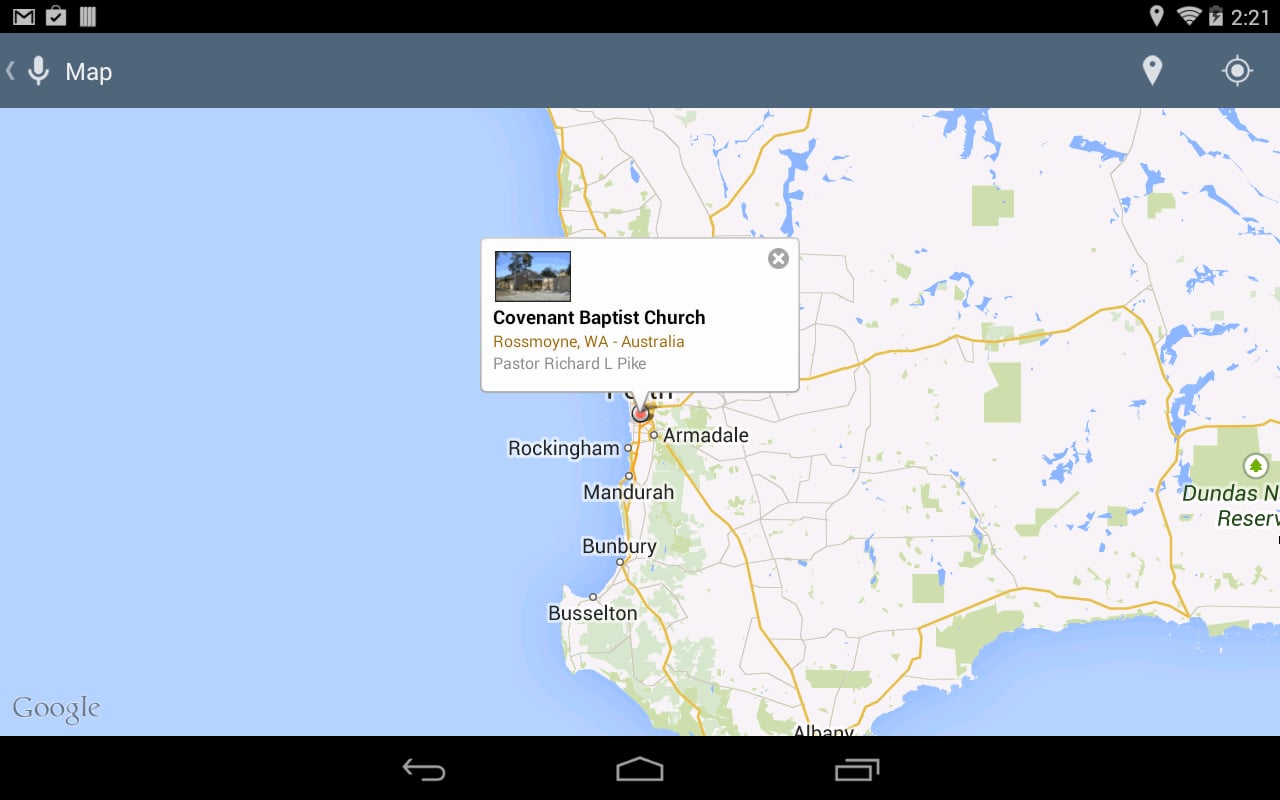Tap the battery status icon
1280x800 pixels.
(x=1216, y=16)
